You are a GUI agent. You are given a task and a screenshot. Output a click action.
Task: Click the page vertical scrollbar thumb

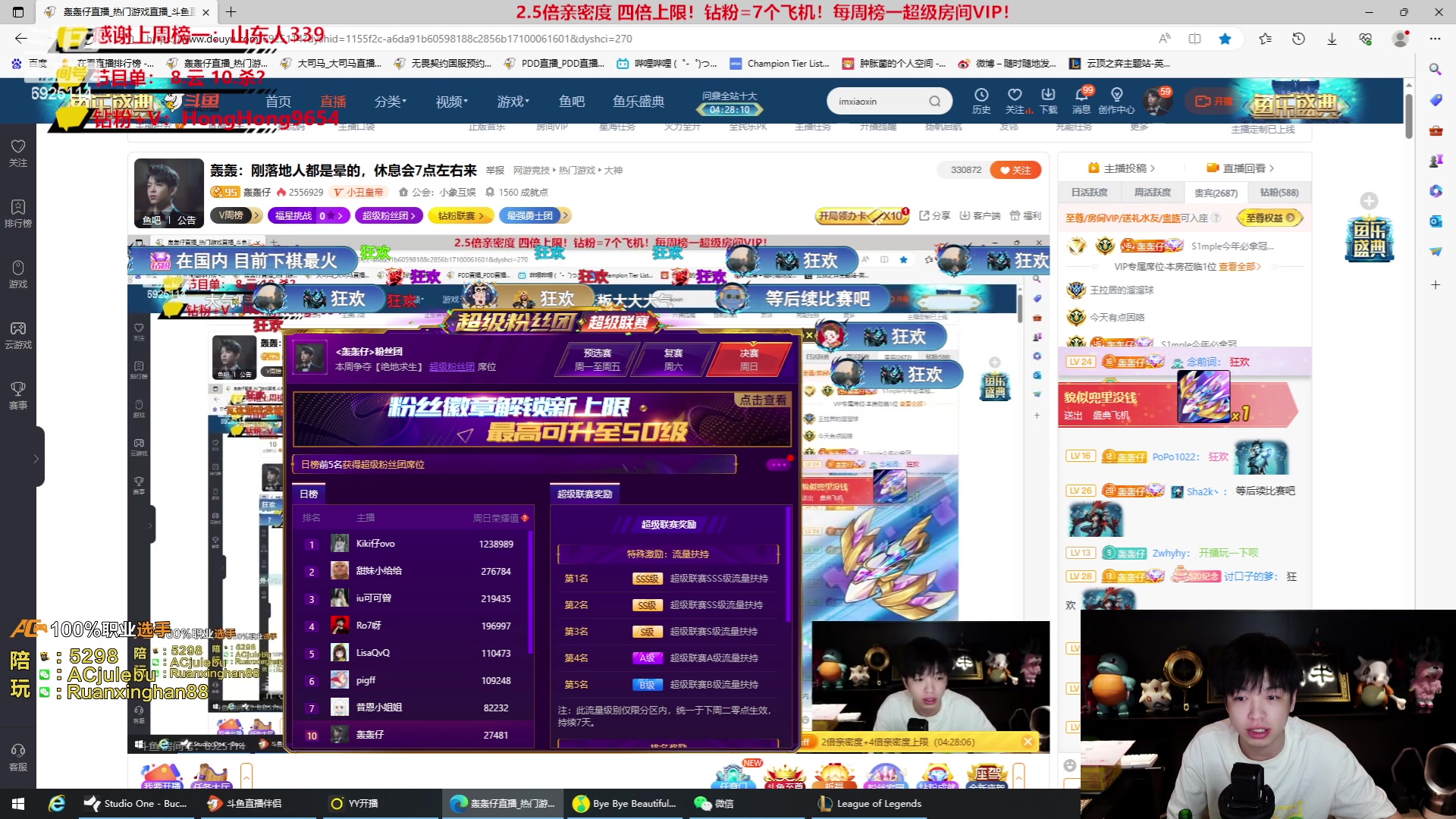tap(1408, 116)
